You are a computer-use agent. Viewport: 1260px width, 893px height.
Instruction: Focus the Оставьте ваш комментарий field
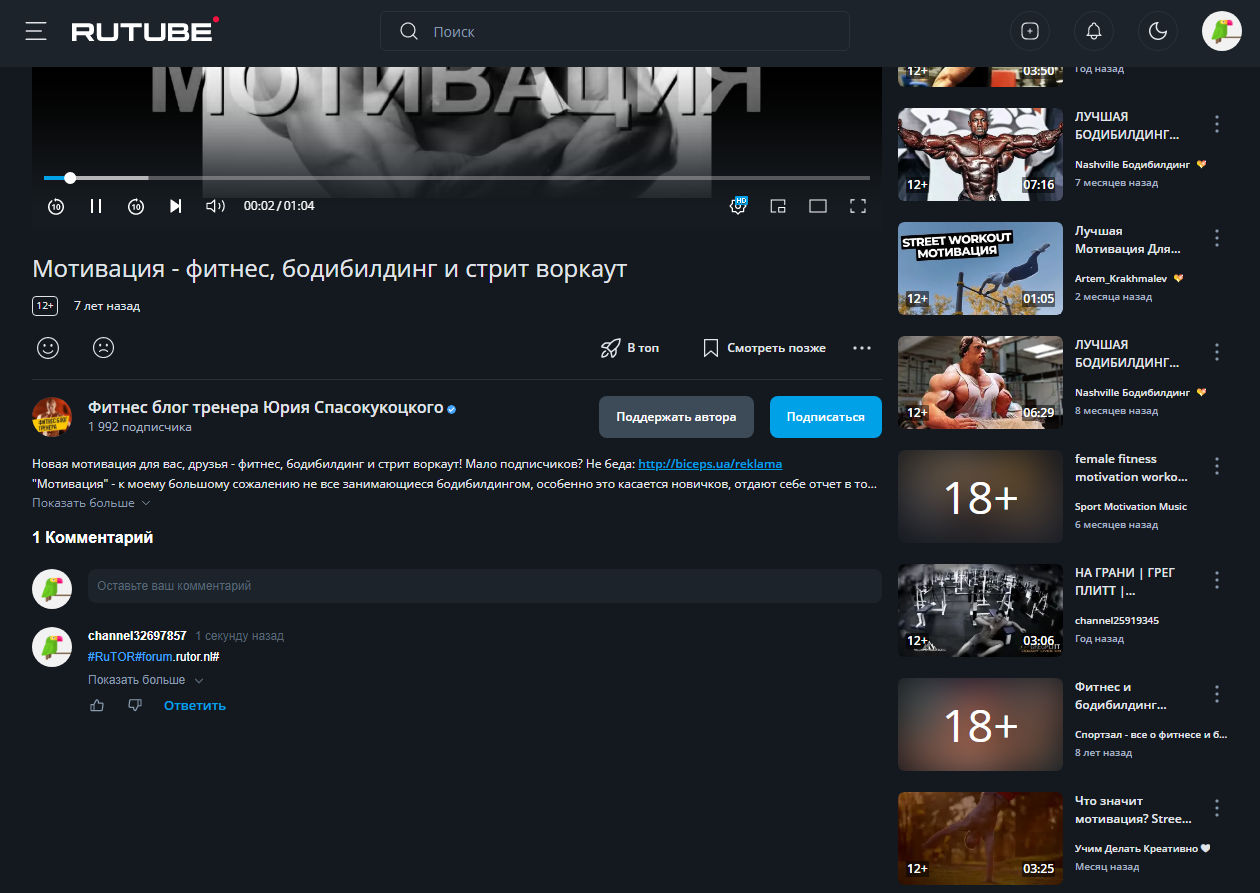tap(484, 586)
